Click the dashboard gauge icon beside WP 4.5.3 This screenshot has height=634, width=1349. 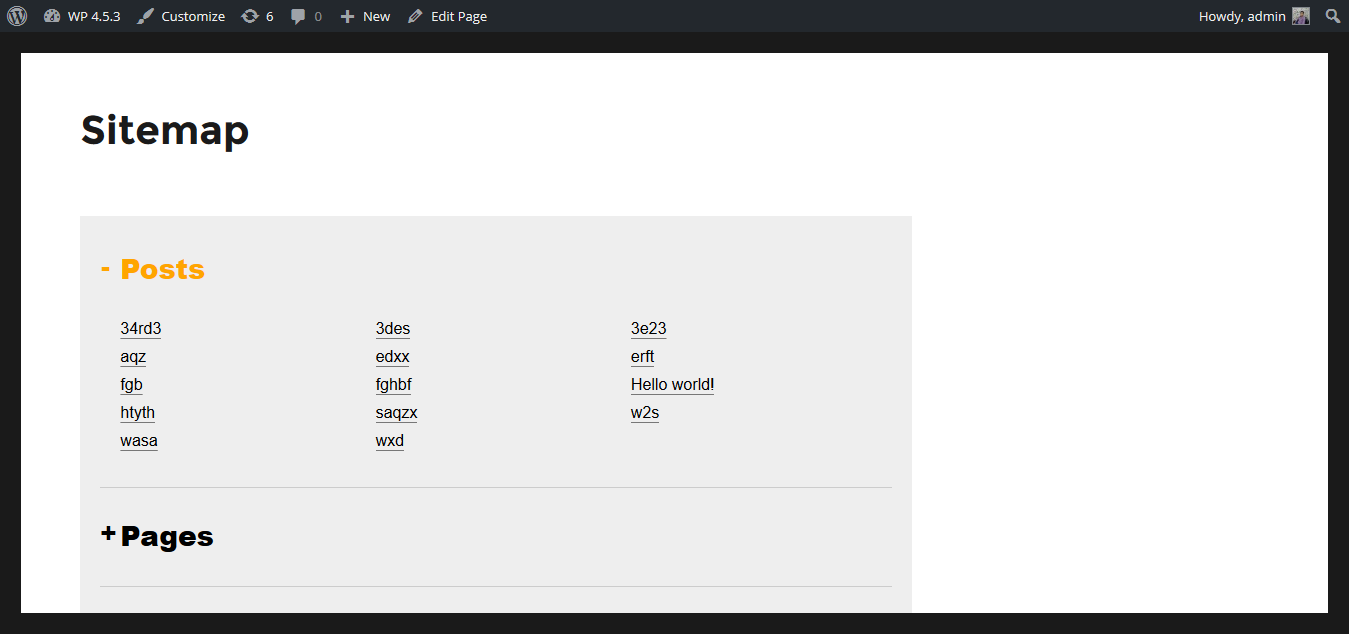point(52,16)
